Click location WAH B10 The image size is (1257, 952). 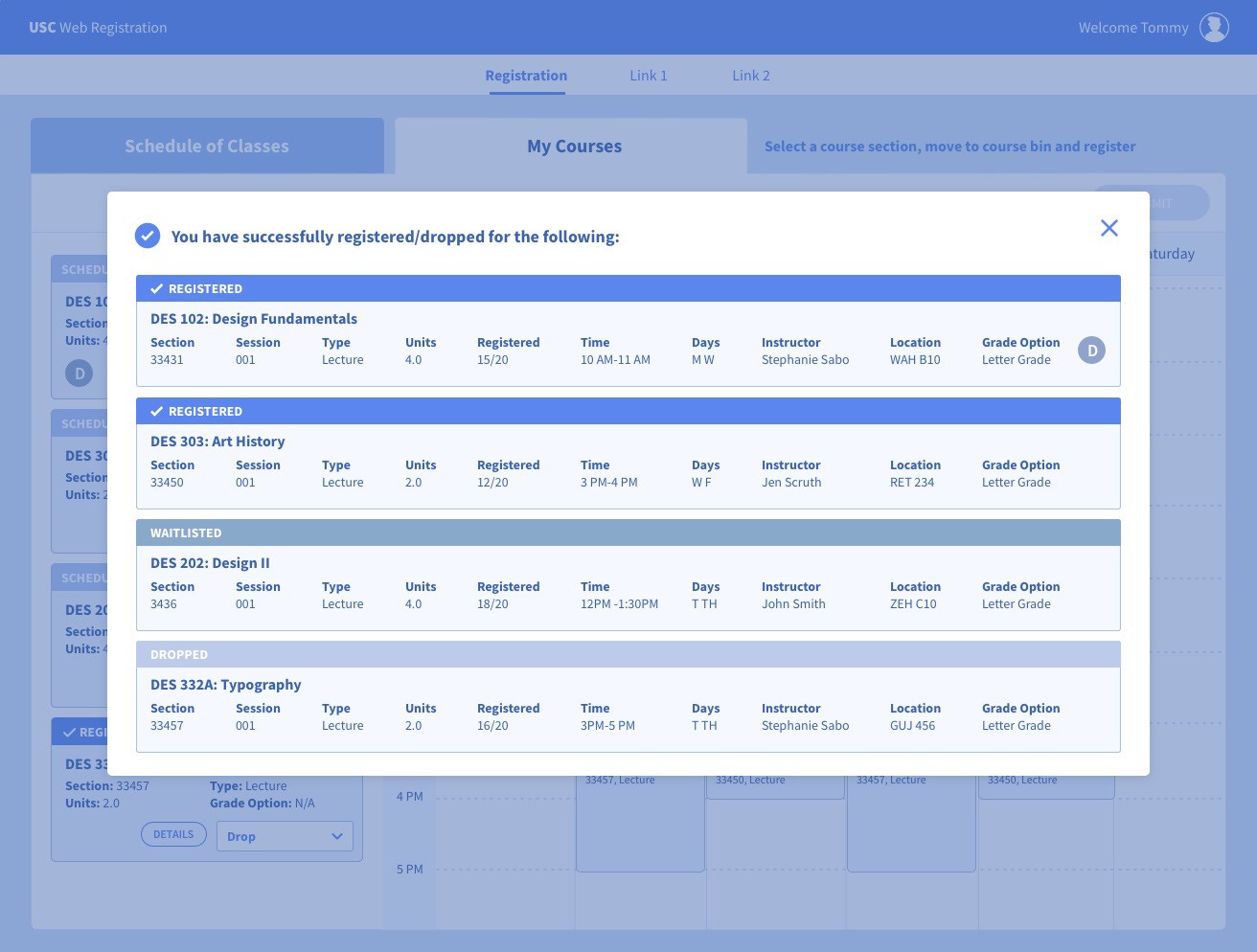coord(915,360)
